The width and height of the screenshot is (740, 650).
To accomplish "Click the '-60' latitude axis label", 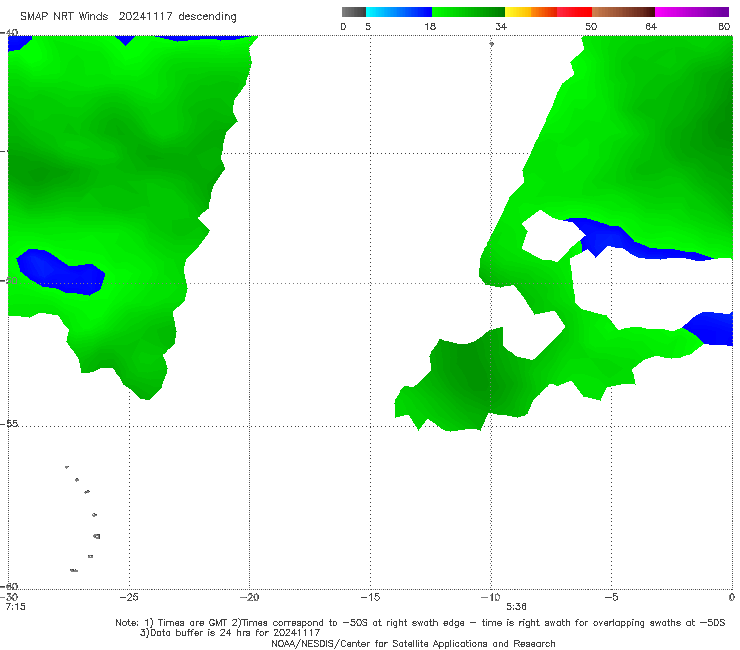I will [10, 586].
